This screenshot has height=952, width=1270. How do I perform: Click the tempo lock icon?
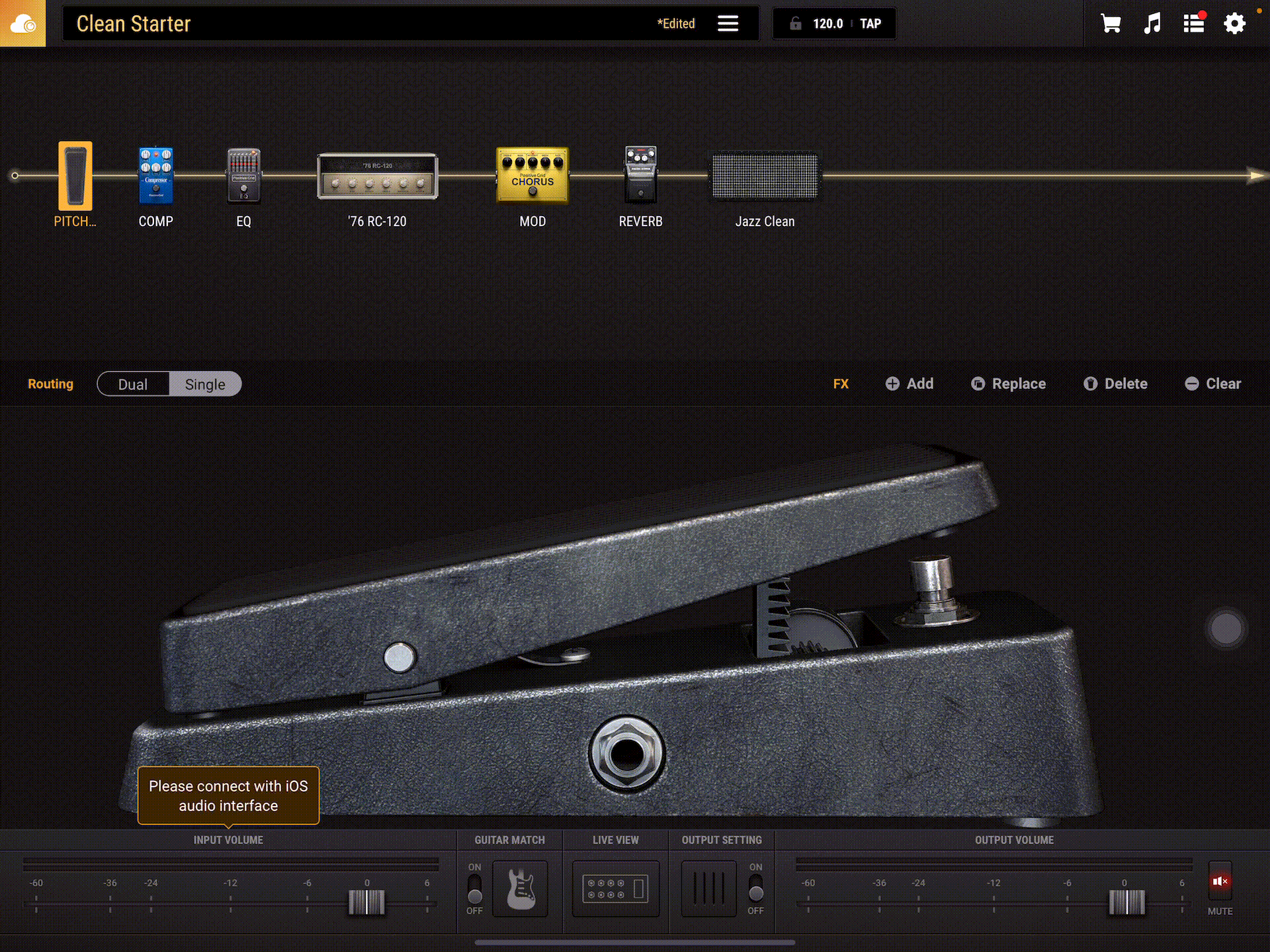coord(796,24)
